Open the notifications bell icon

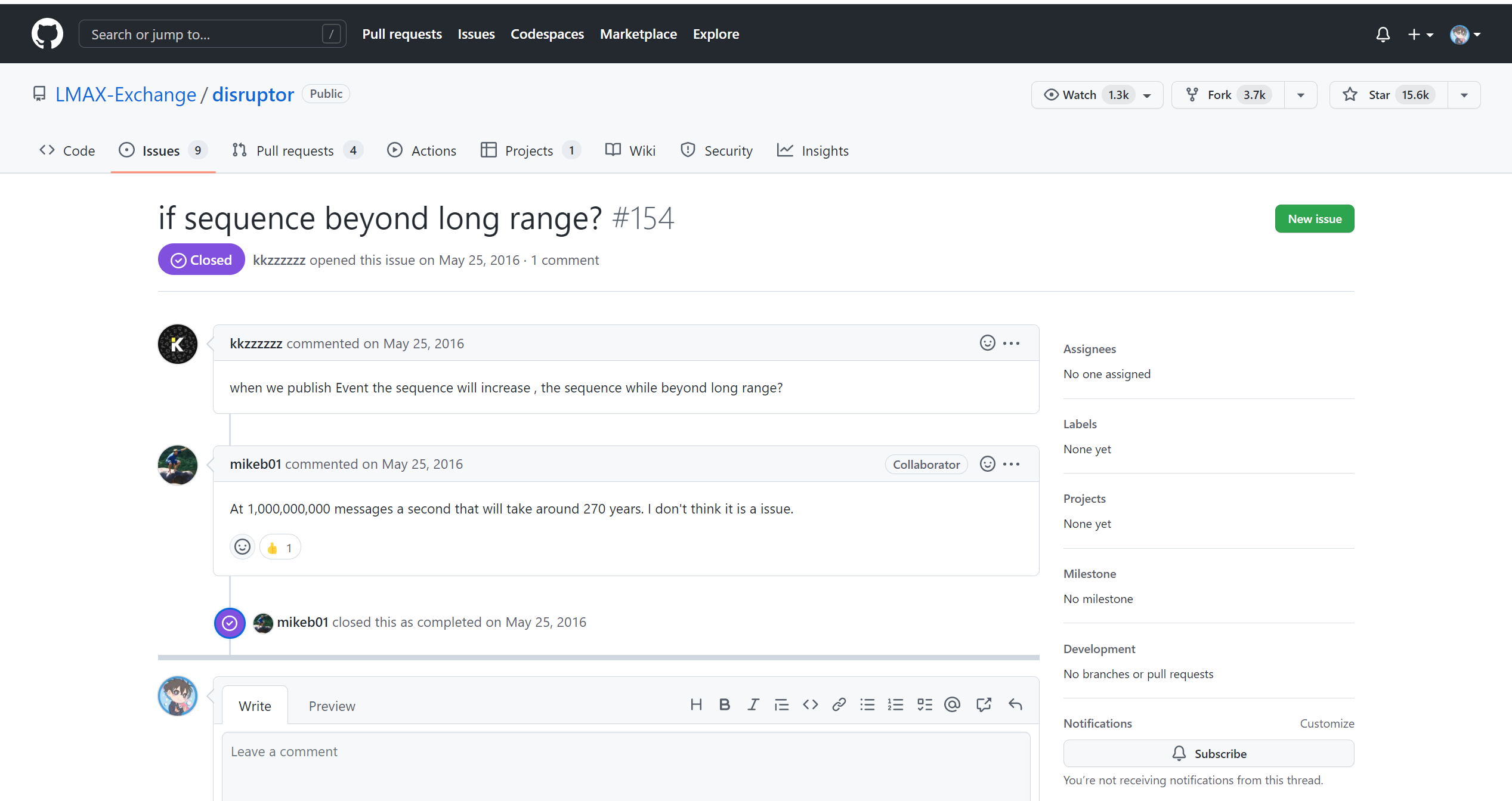click(1383, 34)
